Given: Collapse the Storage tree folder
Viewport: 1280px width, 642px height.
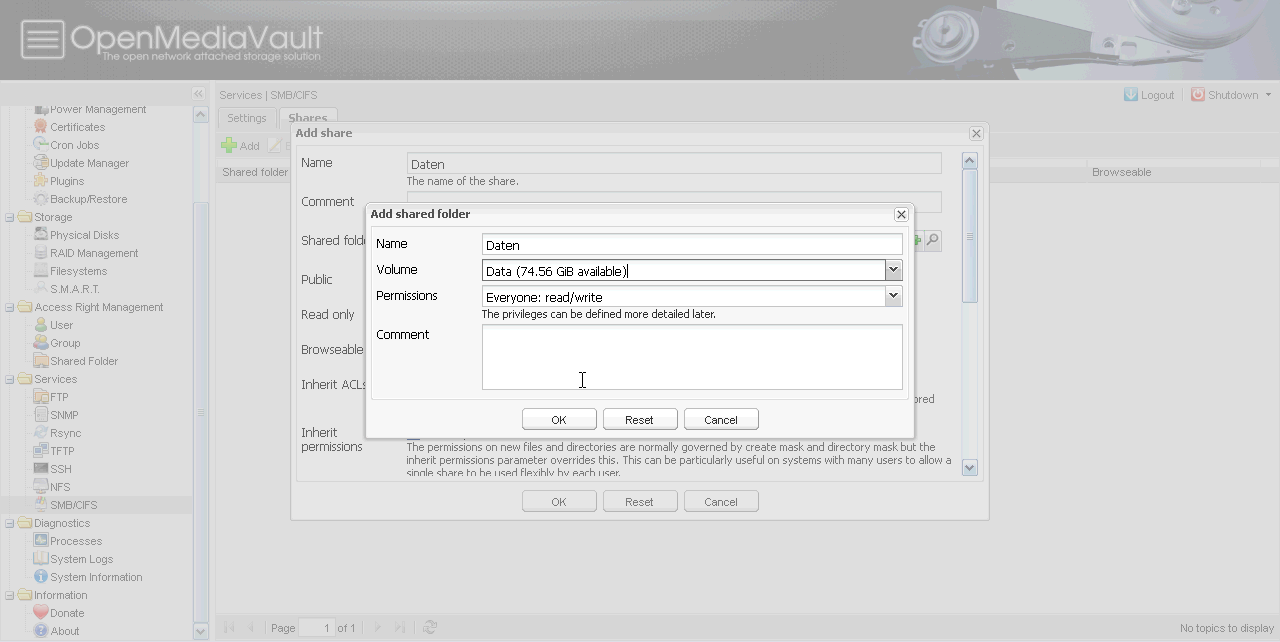Looking at the screenshot, I should 10,217.
